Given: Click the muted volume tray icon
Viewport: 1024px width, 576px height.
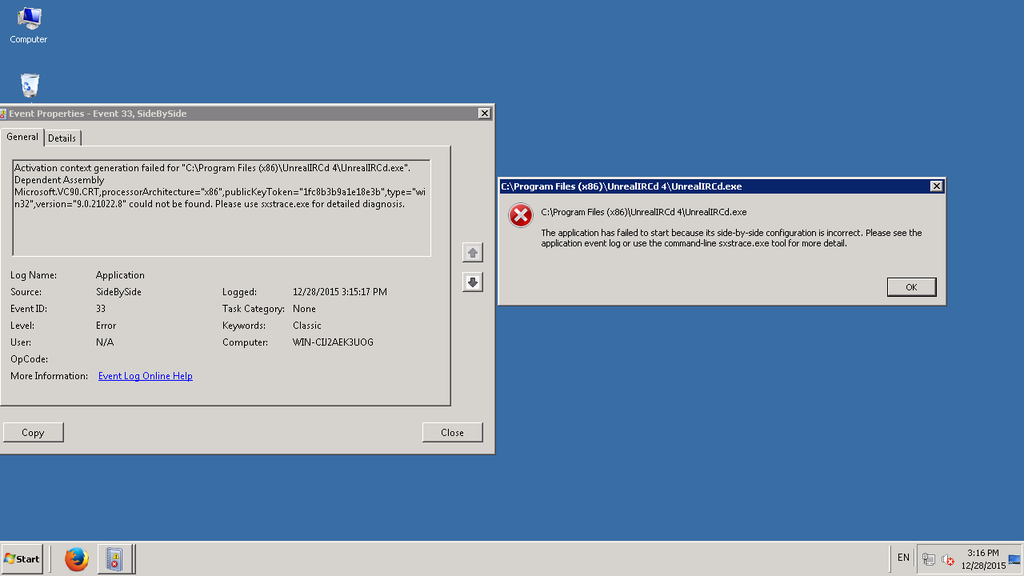Looking at the screenshot, I should tap(947, 559).
